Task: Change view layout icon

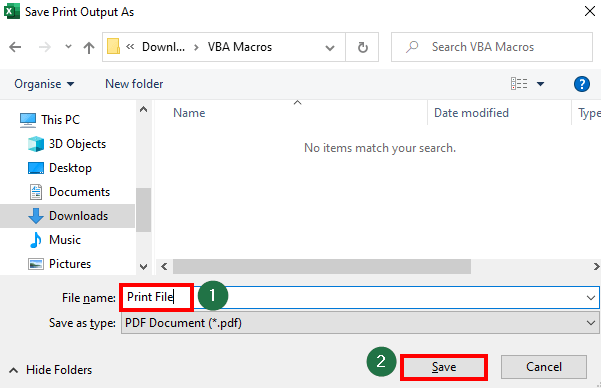Action: coord(519,84)
